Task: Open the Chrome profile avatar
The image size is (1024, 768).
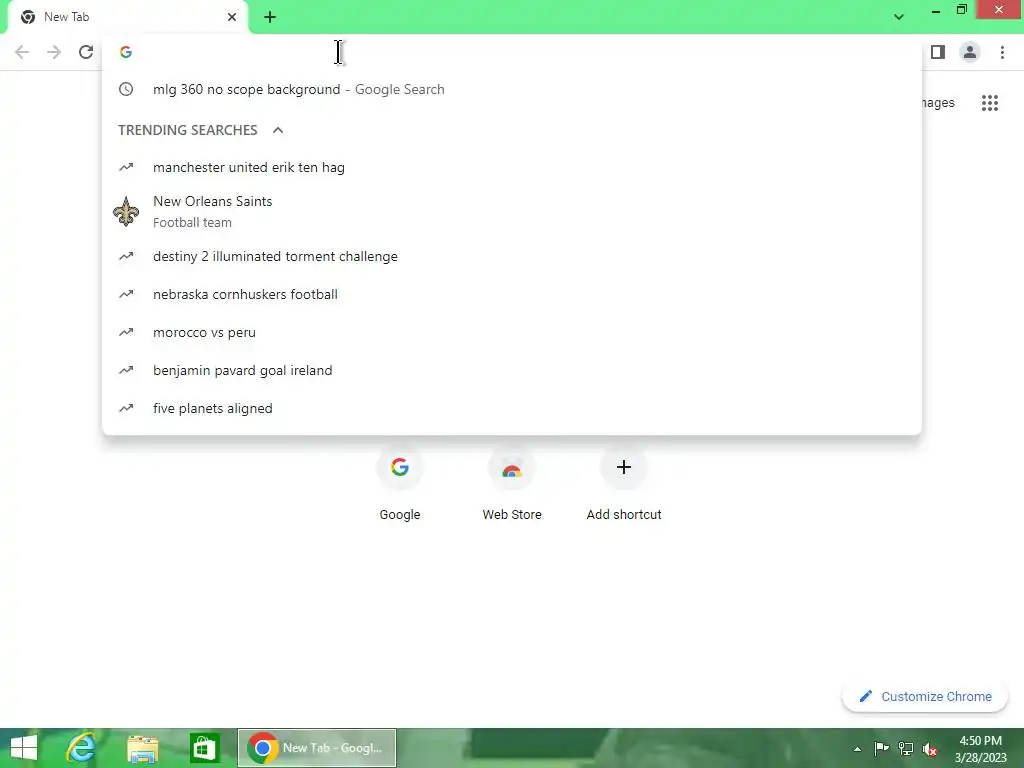Action: tap(970, 52)
